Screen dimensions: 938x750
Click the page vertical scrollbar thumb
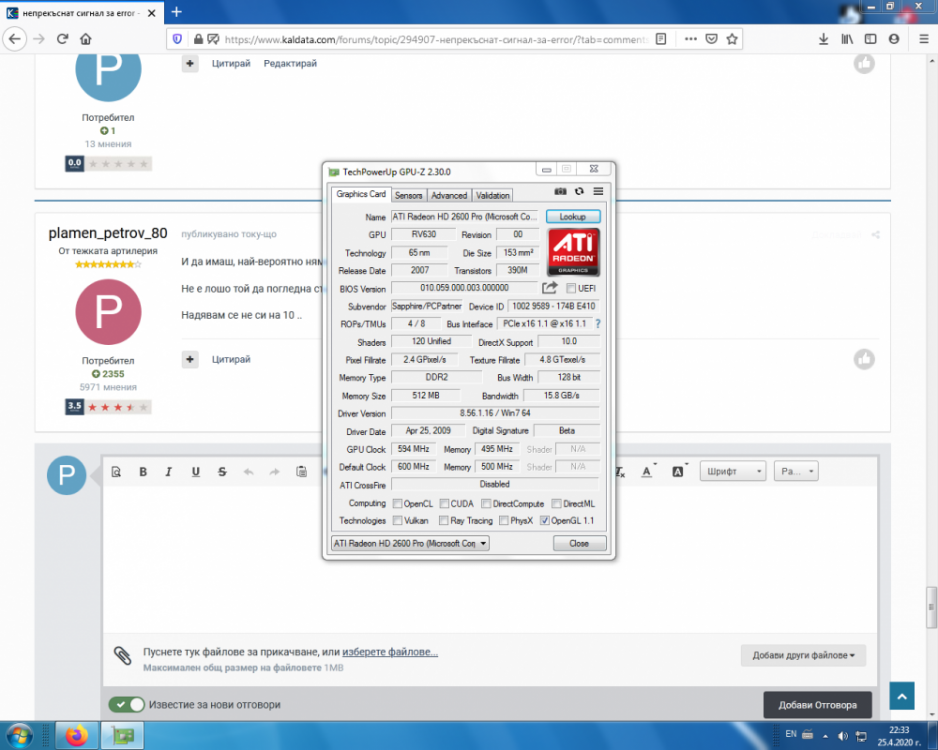click(931, 607)
